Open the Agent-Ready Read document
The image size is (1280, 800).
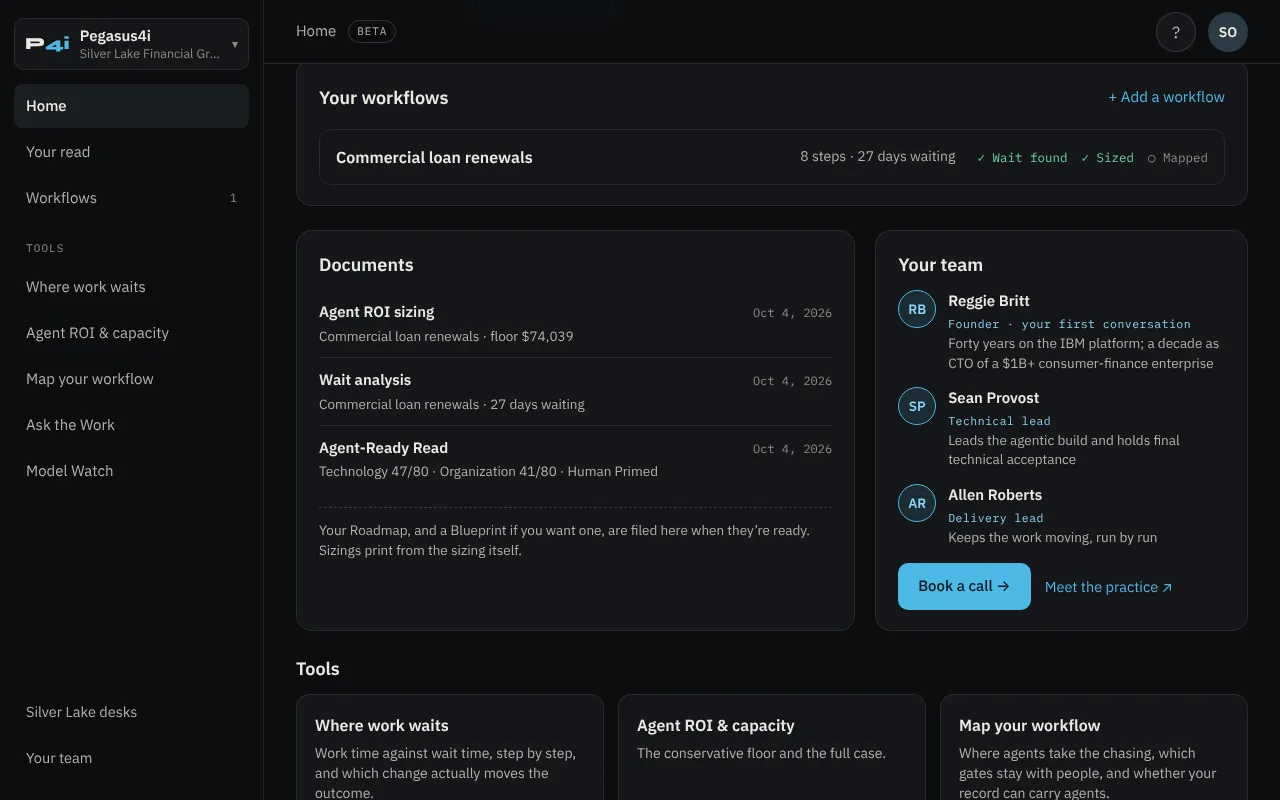pos(575,459)
